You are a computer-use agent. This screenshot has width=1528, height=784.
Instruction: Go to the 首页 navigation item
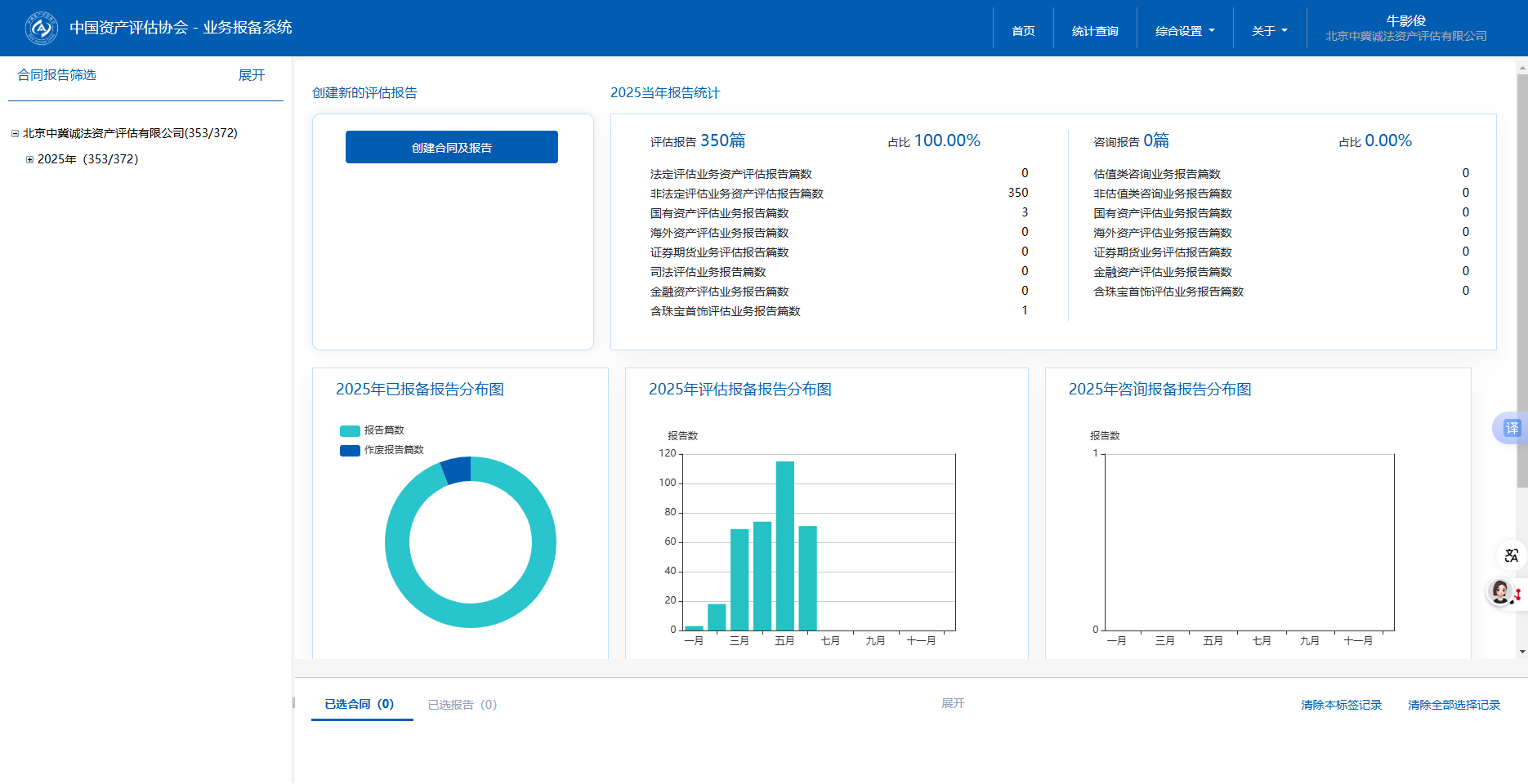coord(1023,31)
